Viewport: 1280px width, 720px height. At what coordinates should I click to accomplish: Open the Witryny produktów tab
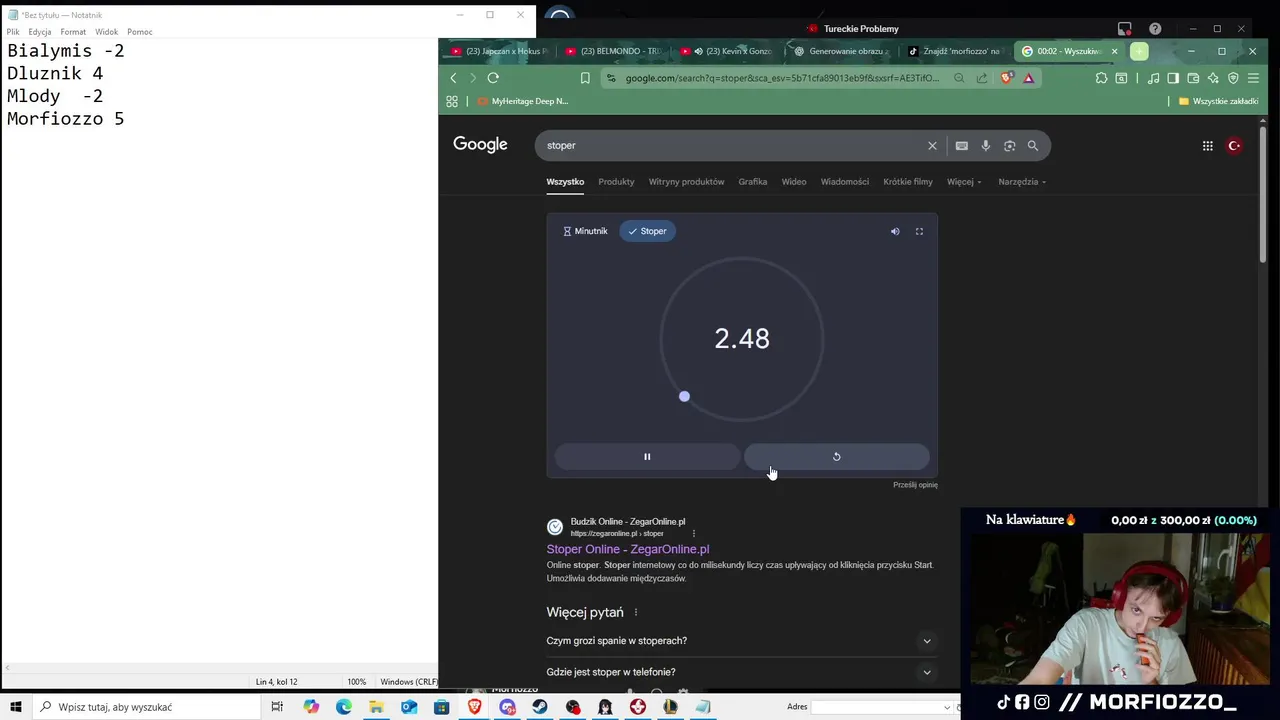click(686, 182)
